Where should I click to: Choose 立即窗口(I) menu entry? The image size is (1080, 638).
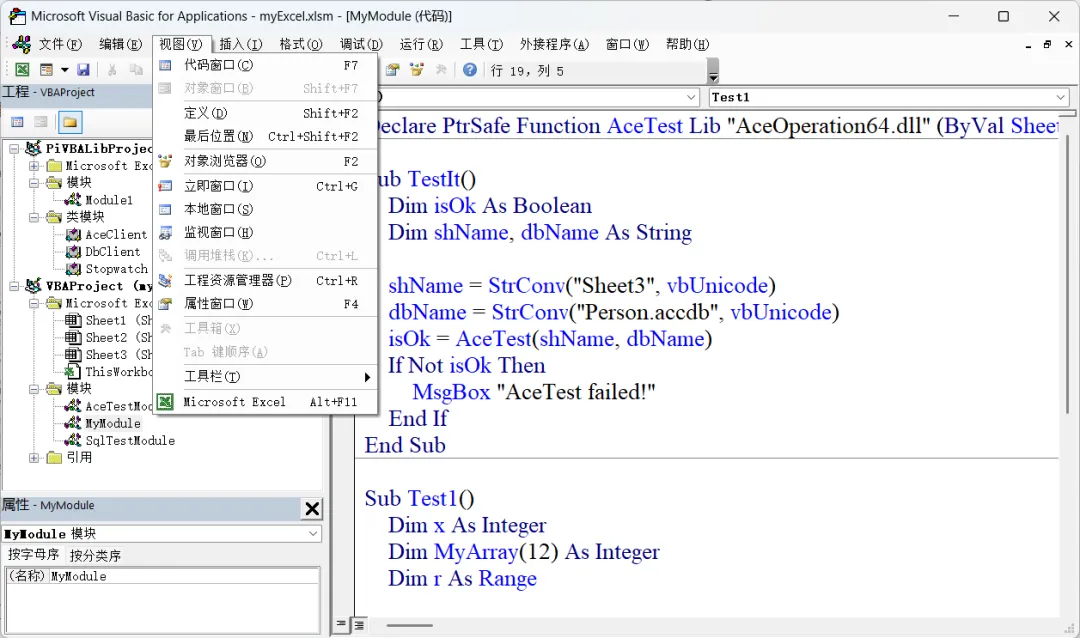[266, 186]
